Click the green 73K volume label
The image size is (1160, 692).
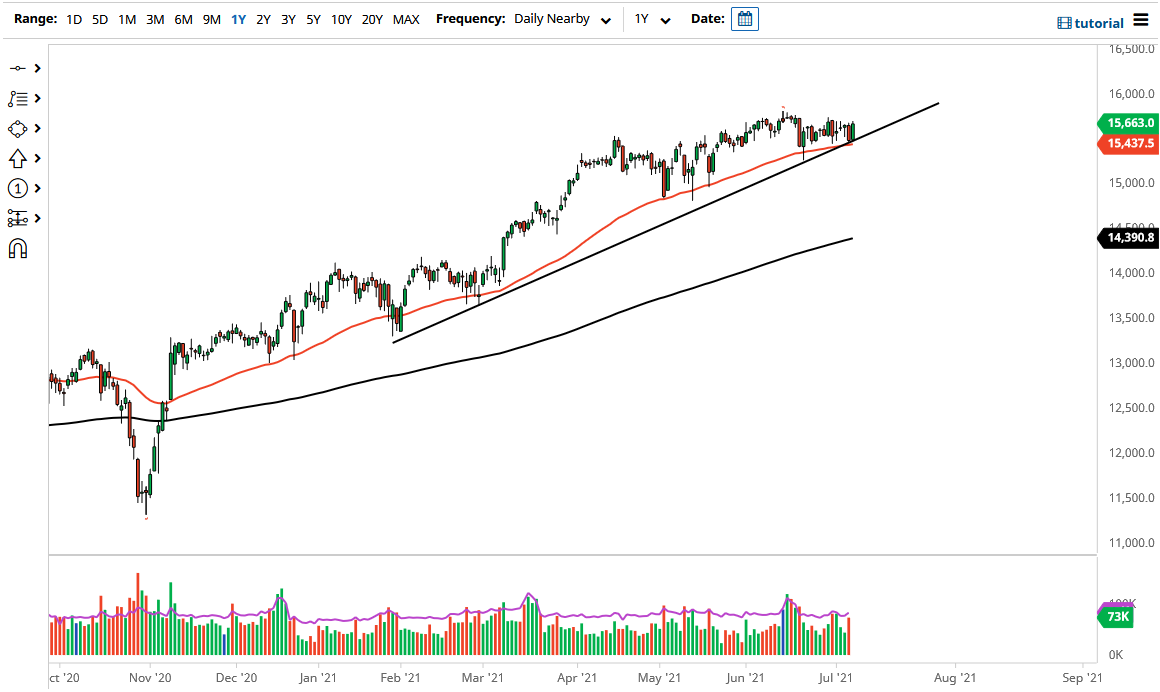click(x=1116, y=617)
